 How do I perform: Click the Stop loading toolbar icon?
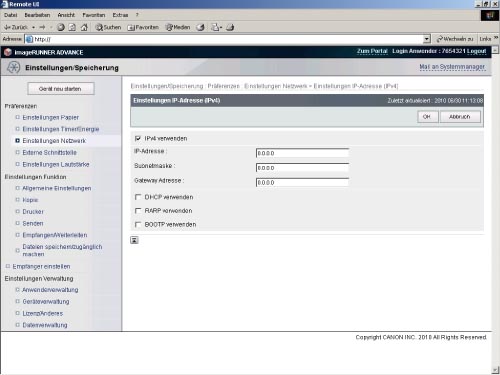tap(61, 27)
